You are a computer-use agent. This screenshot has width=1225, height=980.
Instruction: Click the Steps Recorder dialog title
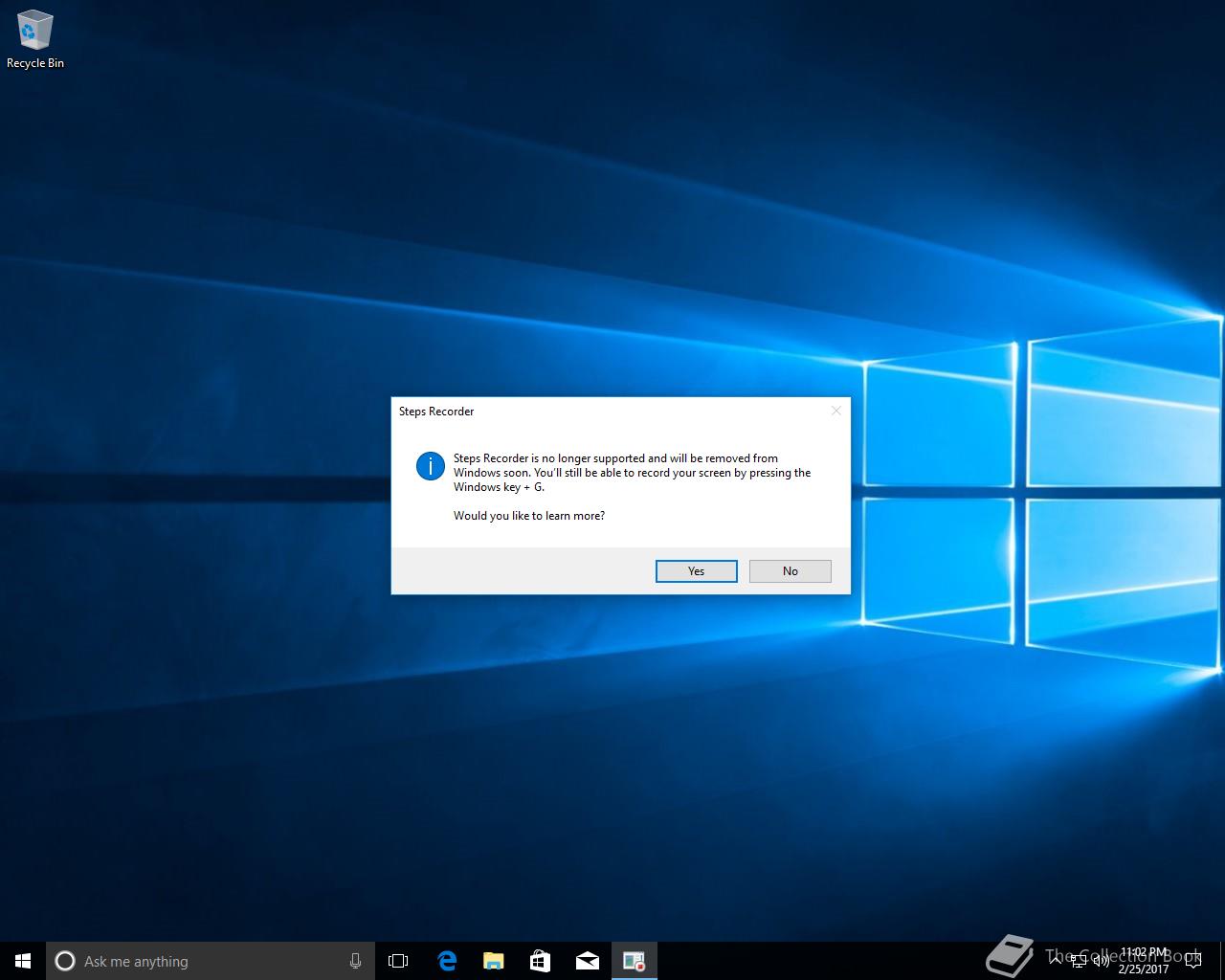tap(436, 412)
